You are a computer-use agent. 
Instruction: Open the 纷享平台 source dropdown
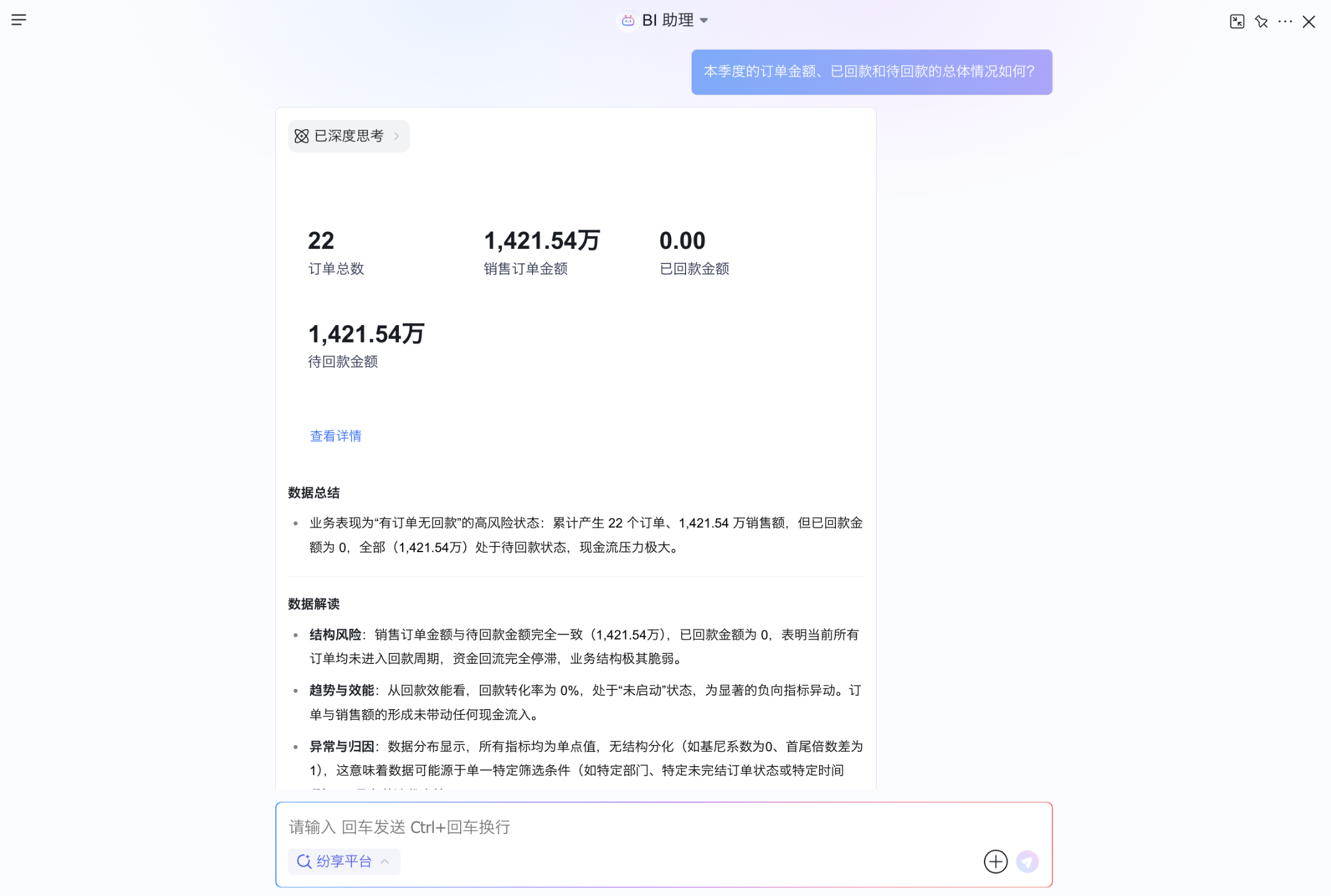pyautogui.click(x=343, y=862)
